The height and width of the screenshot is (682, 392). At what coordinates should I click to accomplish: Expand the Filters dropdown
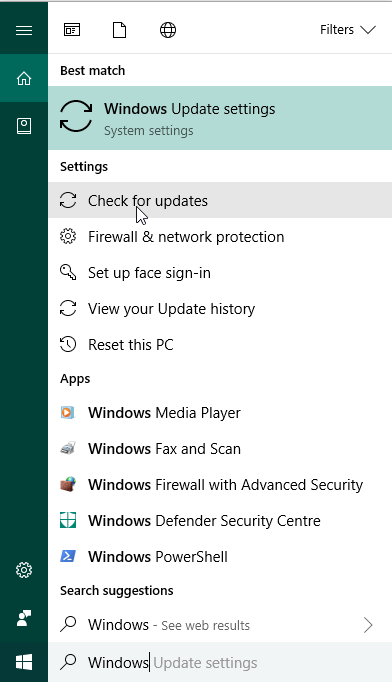pyautogui.click(x=348, y=30)
